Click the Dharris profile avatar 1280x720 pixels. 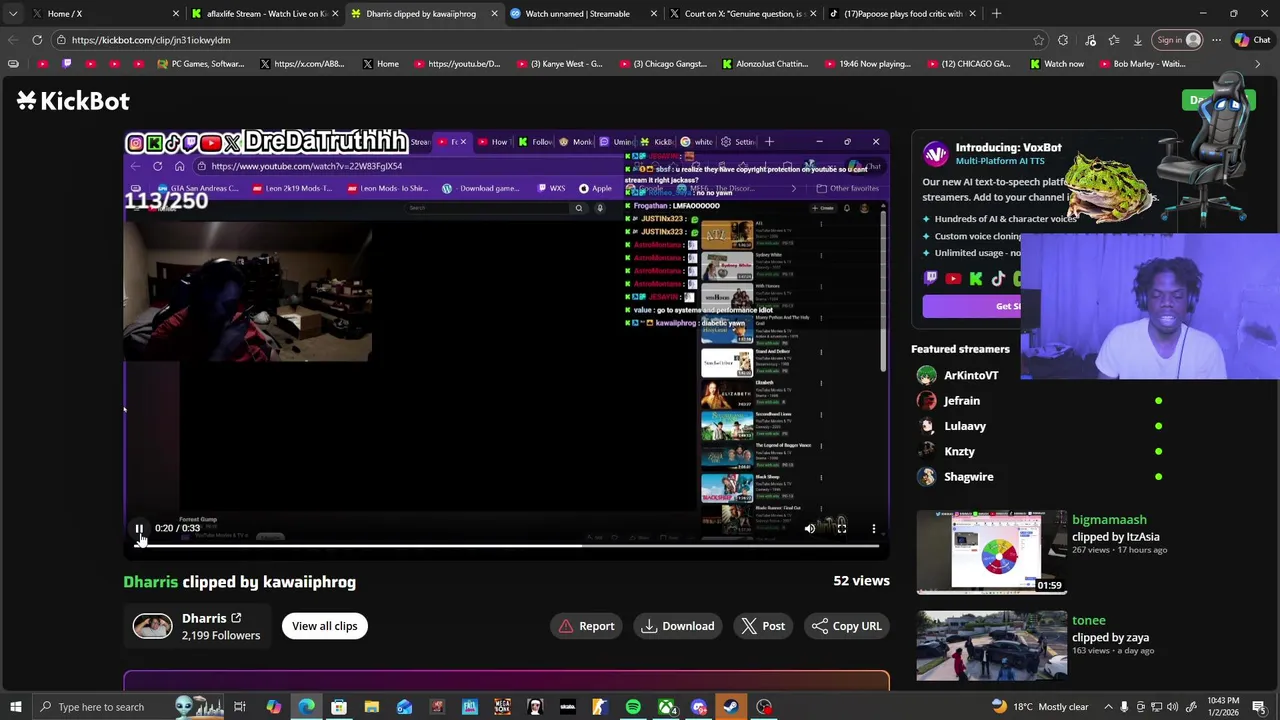point(153,626)
